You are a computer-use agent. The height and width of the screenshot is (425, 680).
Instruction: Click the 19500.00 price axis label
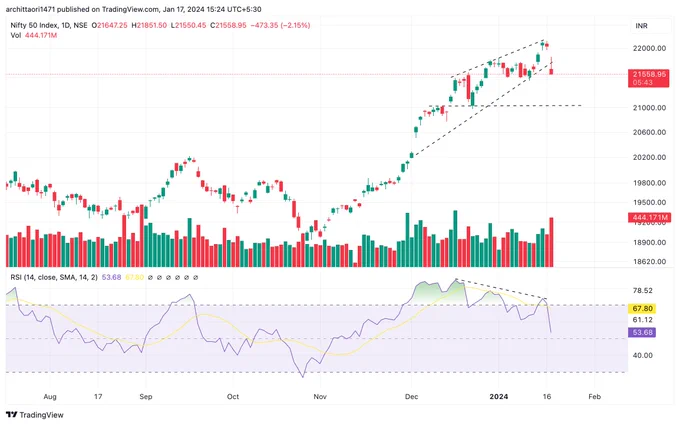649,203
